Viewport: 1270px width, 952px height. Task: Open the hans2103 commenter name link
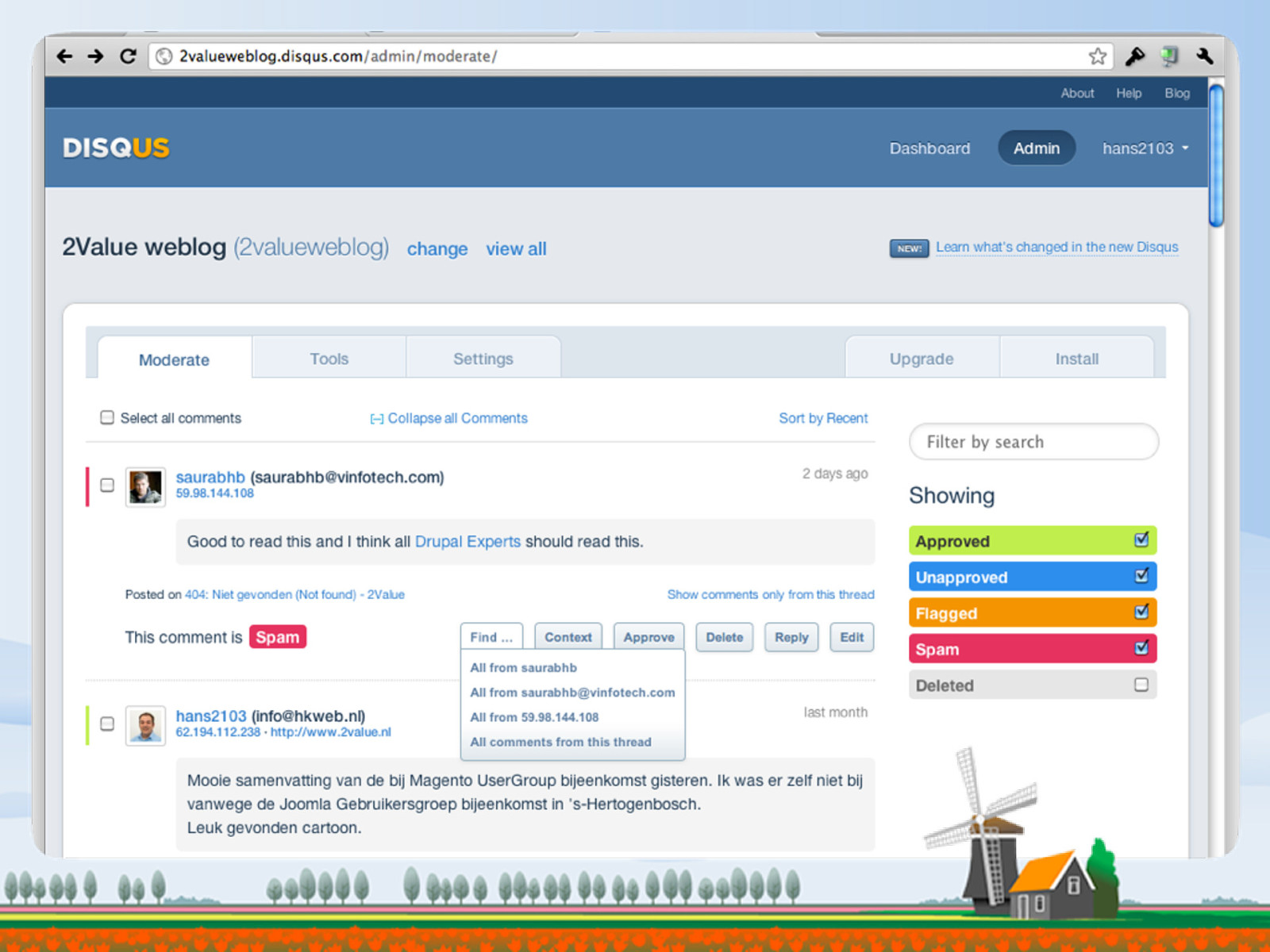(211, 716)
